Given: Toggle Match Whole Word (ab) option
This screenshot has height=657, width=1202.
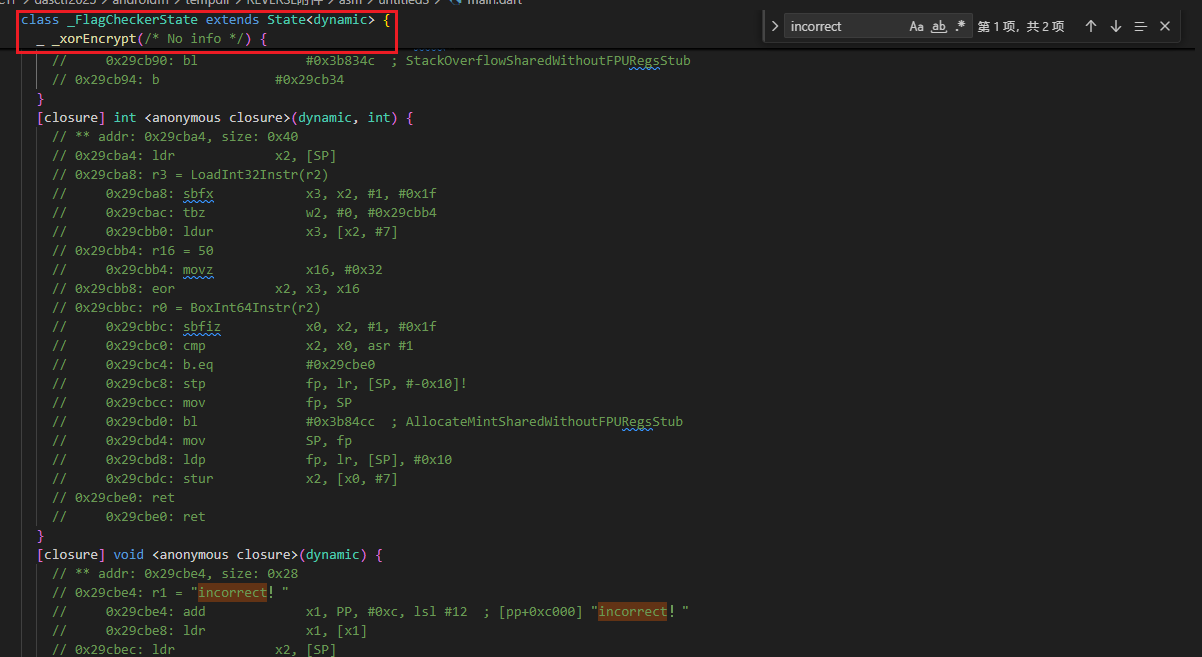Looking at the screenshot, I should pos(938,27).
